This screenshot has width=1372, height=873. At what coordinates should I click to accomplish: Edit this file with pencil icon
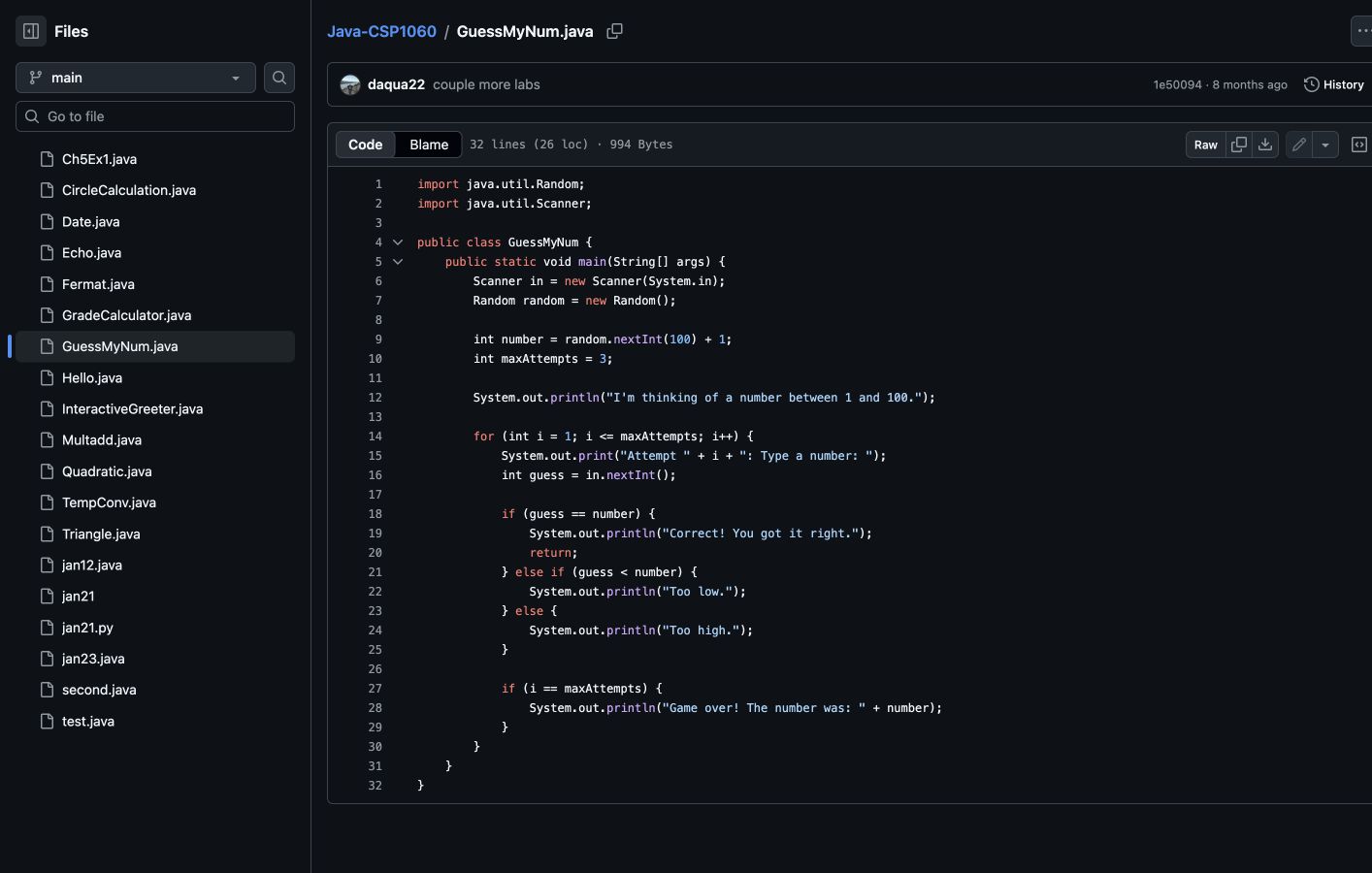tap(1299, 145)
